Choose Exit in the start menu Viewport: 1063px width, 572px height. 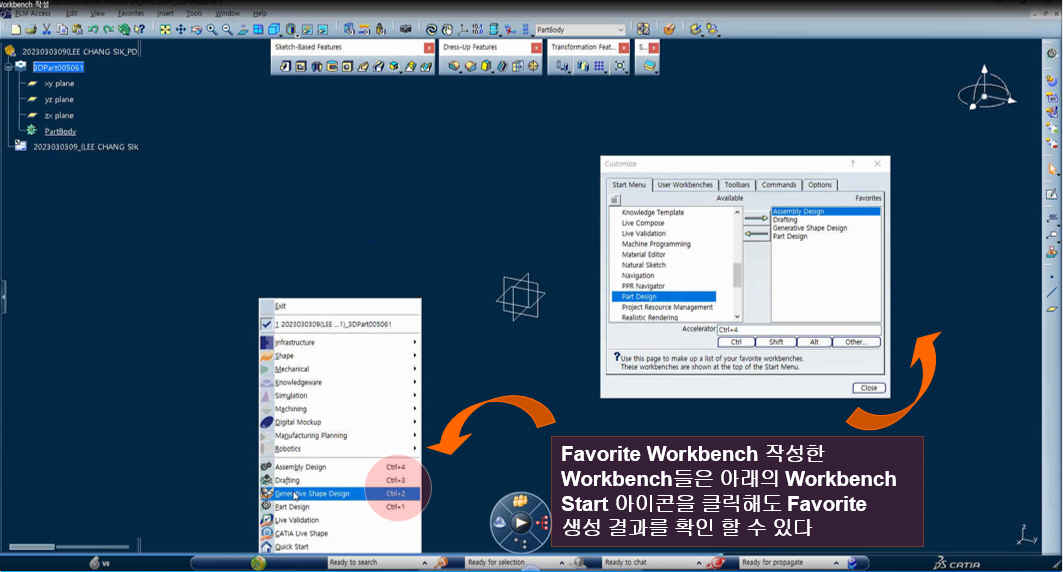(x=340, y=306)
